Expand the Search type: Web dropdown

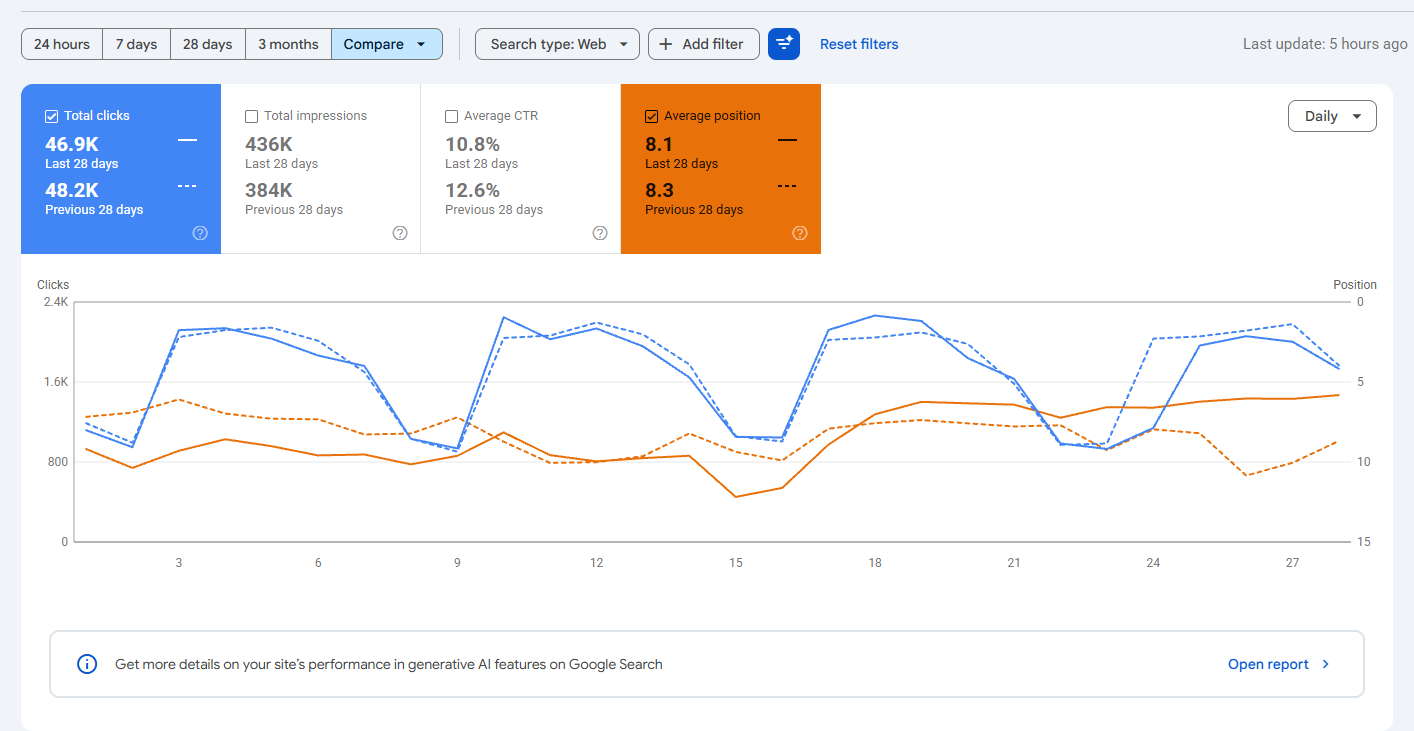click(557, 44)
